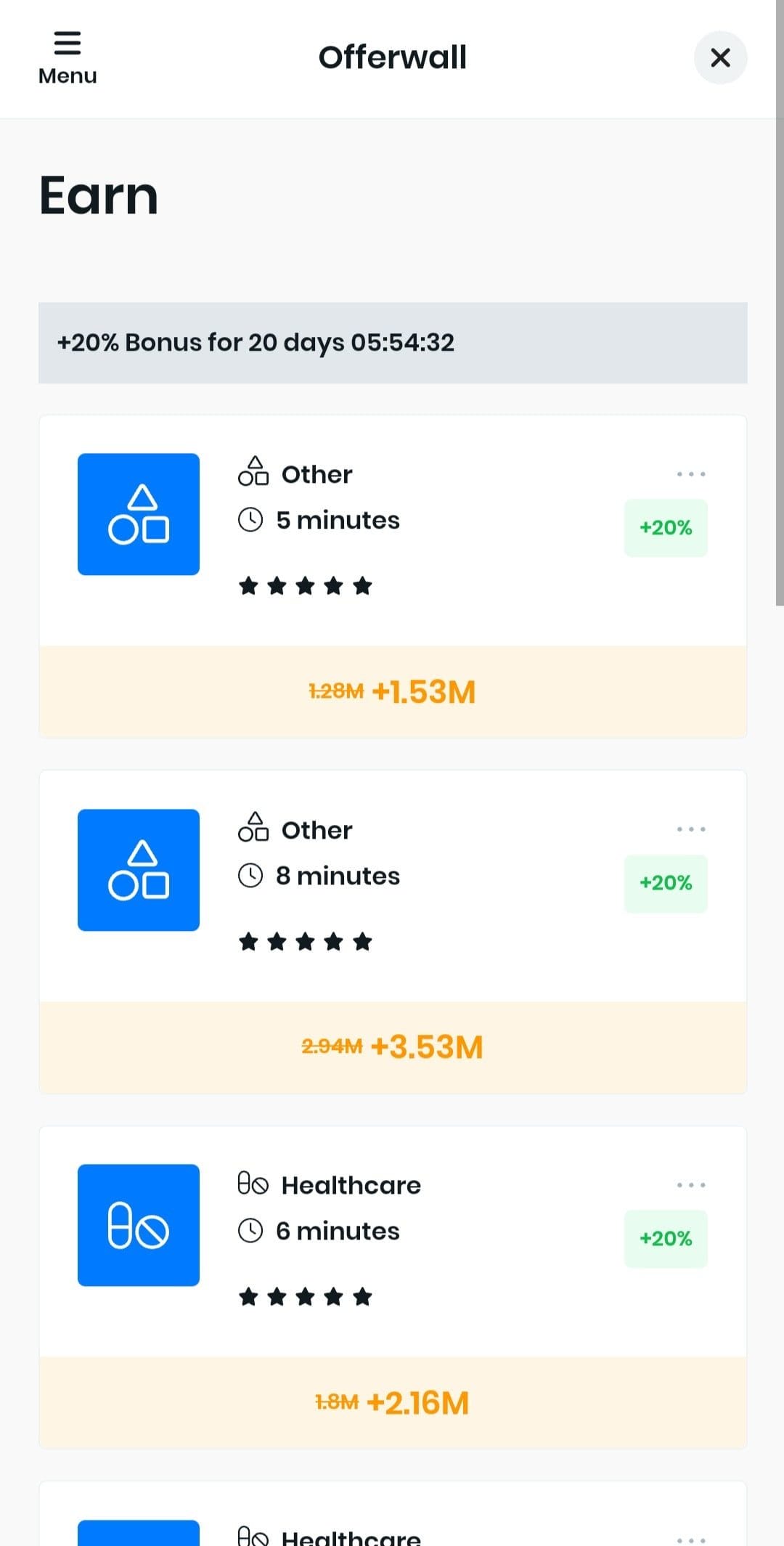Close the Offerwall with X button
The width and height of the screenshot is (784, 1546).
(x=720, y=58)
